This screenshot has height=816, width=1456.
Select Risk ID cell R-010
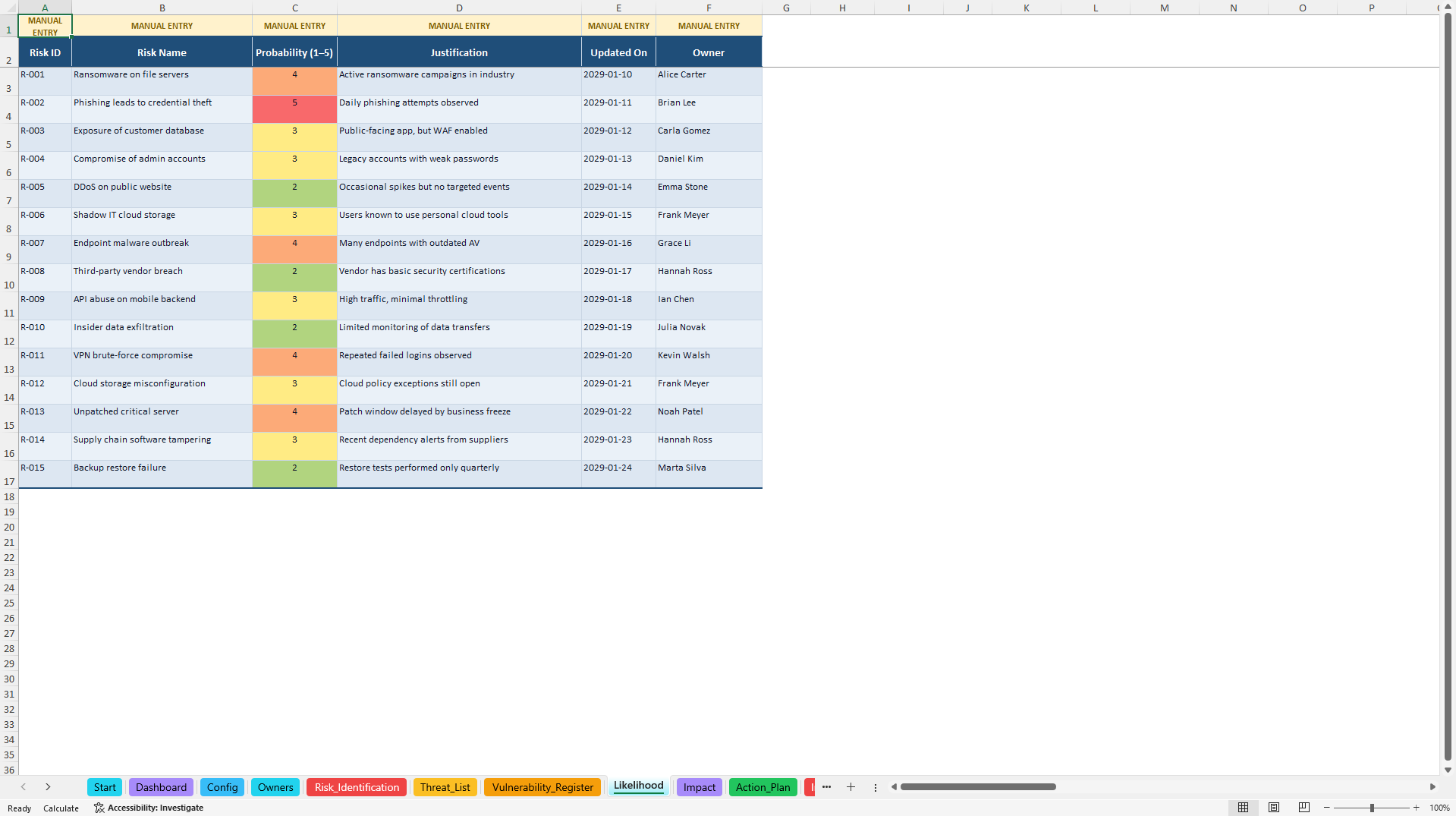[45, 334]
